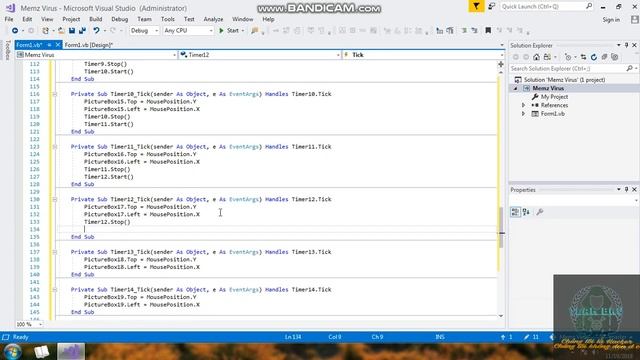The width and height of the screenshot is (640, 360).
Task: Open the Edit menu
Action: coord(27,19)
